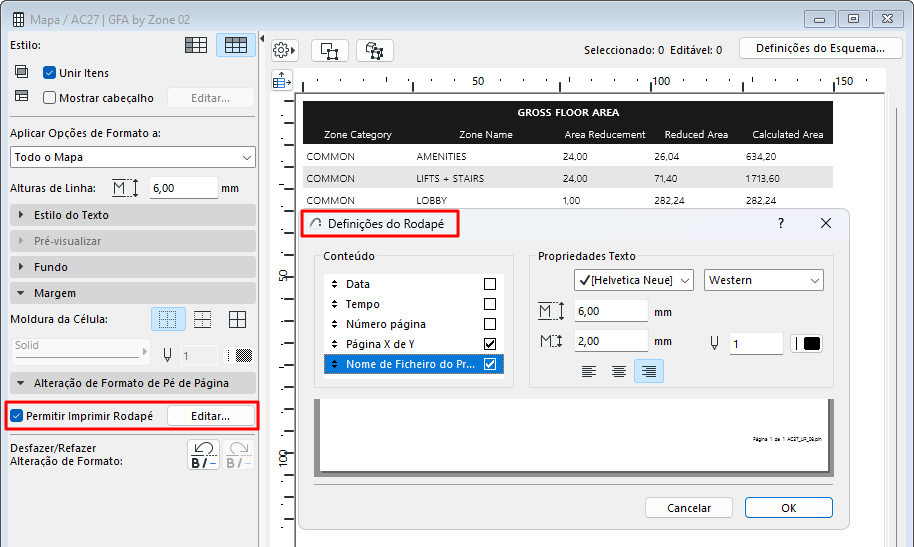Image resolution: width=914 pixels, height=547 pixels.
Task: Click the redo format change icon
Action: coord(238,455)
